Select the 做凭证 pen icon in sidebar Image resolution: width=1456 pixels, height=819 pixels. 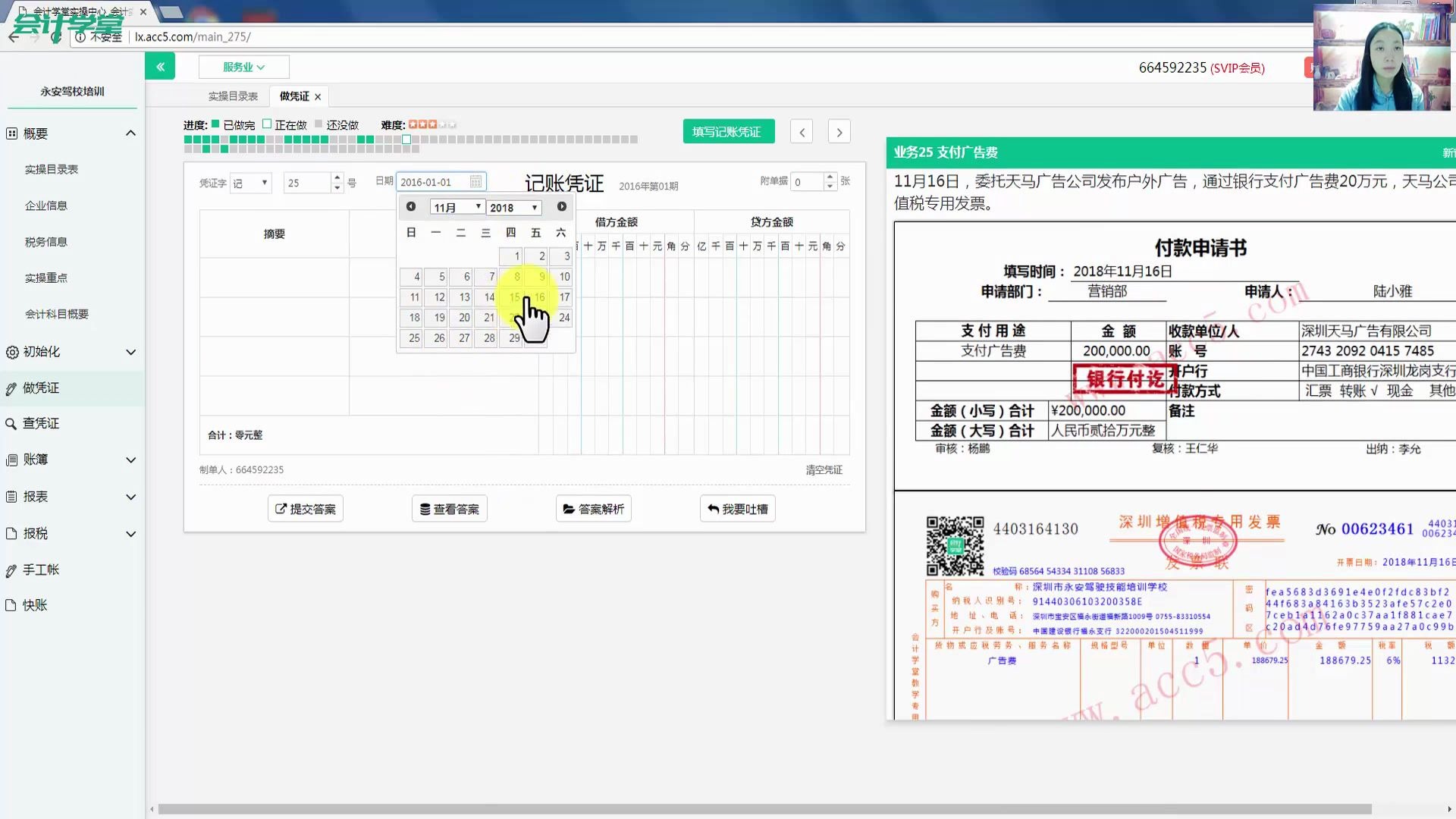[11, 388]
